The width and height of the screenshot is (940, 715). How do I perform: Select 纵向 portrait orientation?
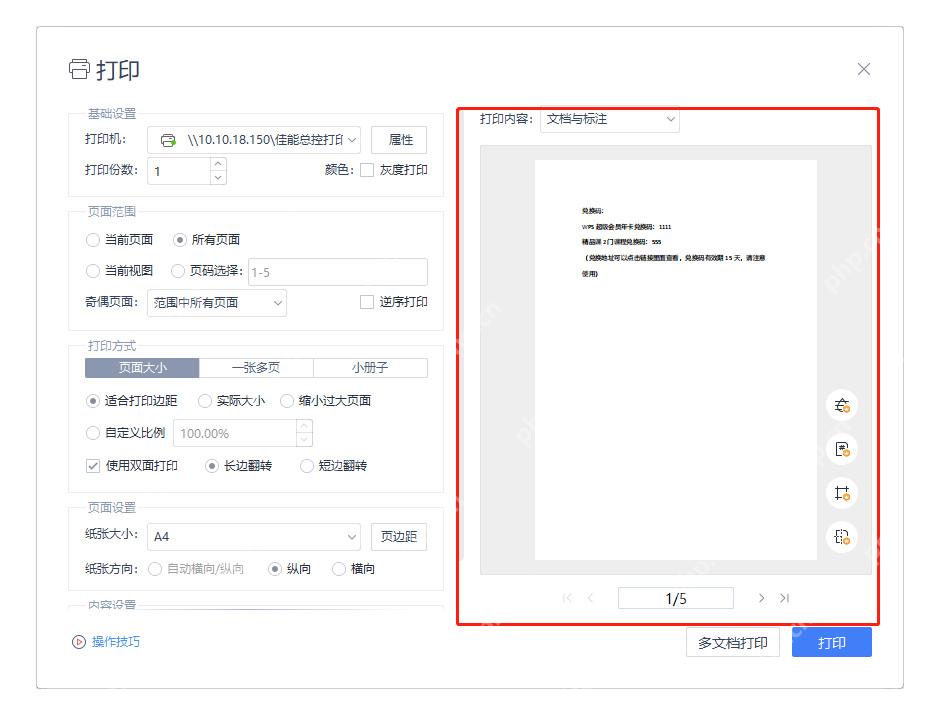click(275, 569)
